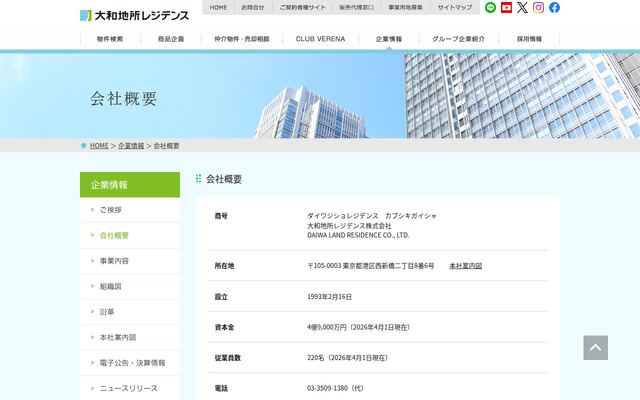Open the Facebook icon

pyautogui.click(x=554, y=7)
